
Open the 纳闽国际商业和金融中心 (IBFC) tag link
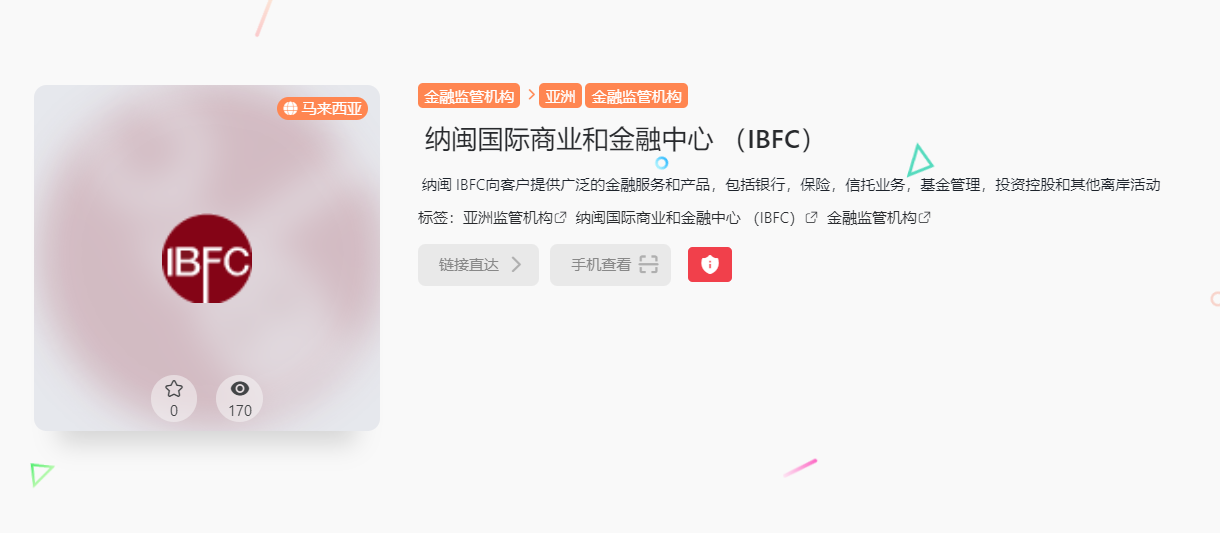coord(686,217)
